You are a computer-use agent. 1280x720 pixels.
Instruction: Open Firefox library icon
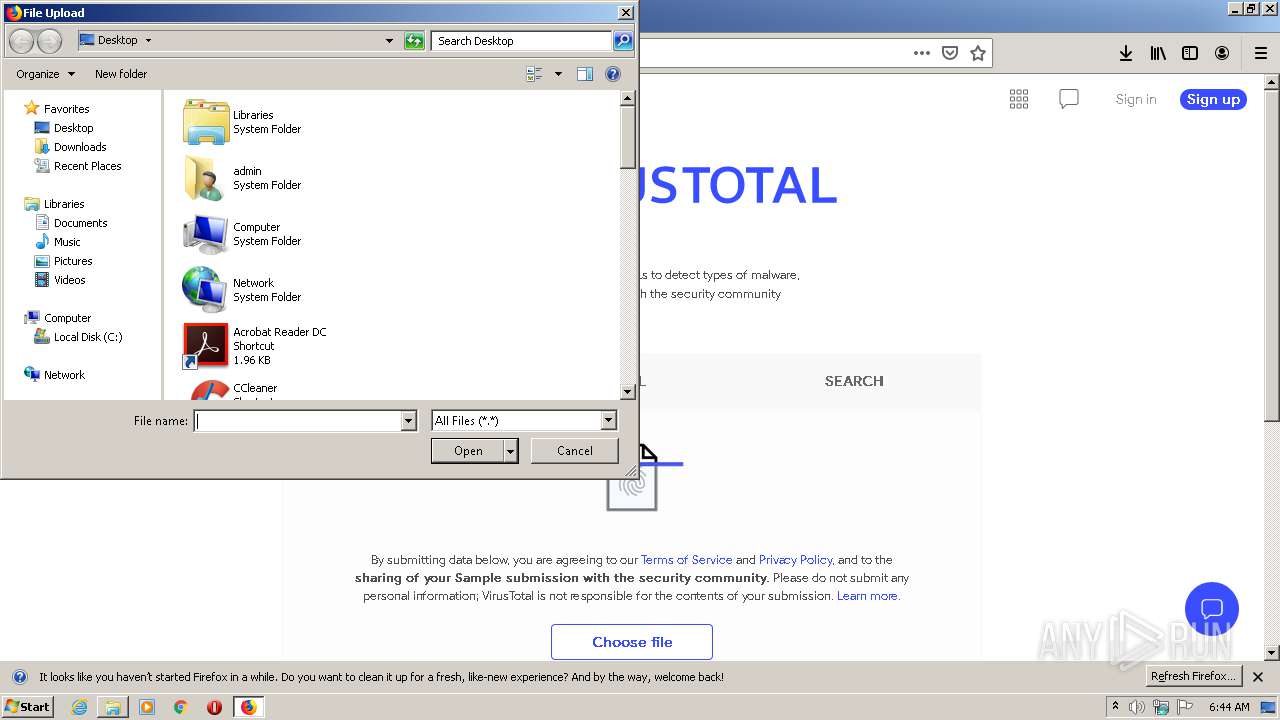pos(1158,53)
